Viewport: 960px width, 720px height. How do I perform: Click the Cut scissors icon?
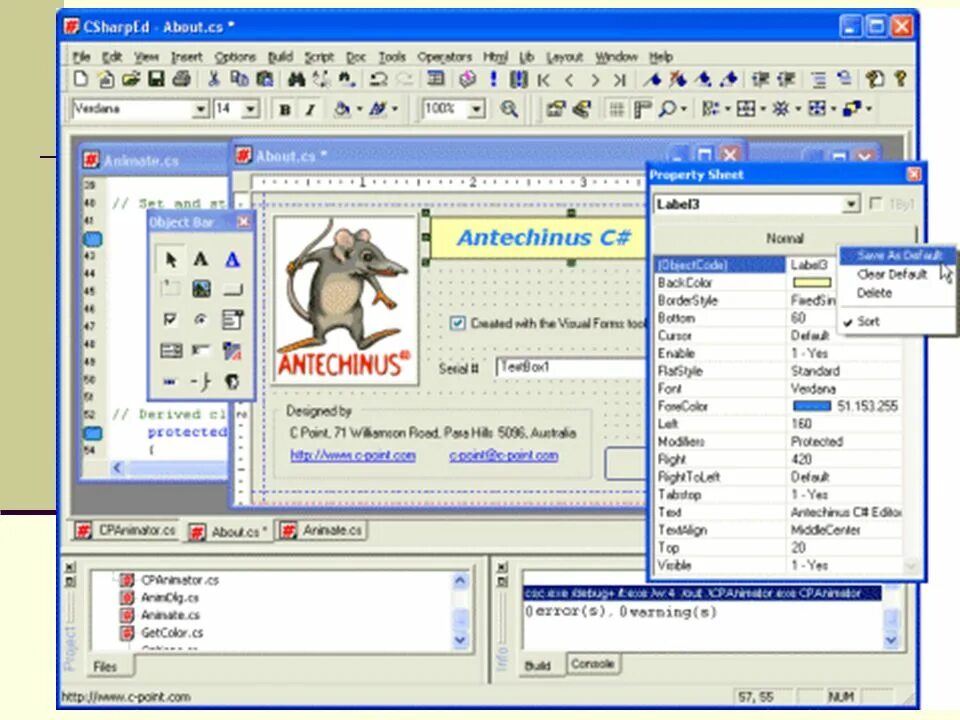coord(214,79)
